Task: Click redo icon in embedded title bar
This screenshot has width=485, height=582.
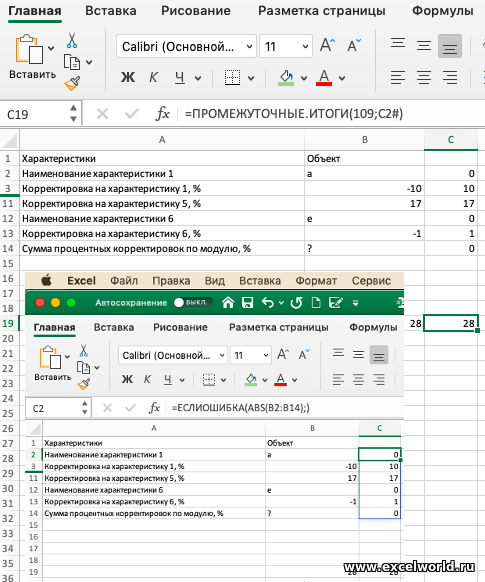Action: click(x=296, y=303)
